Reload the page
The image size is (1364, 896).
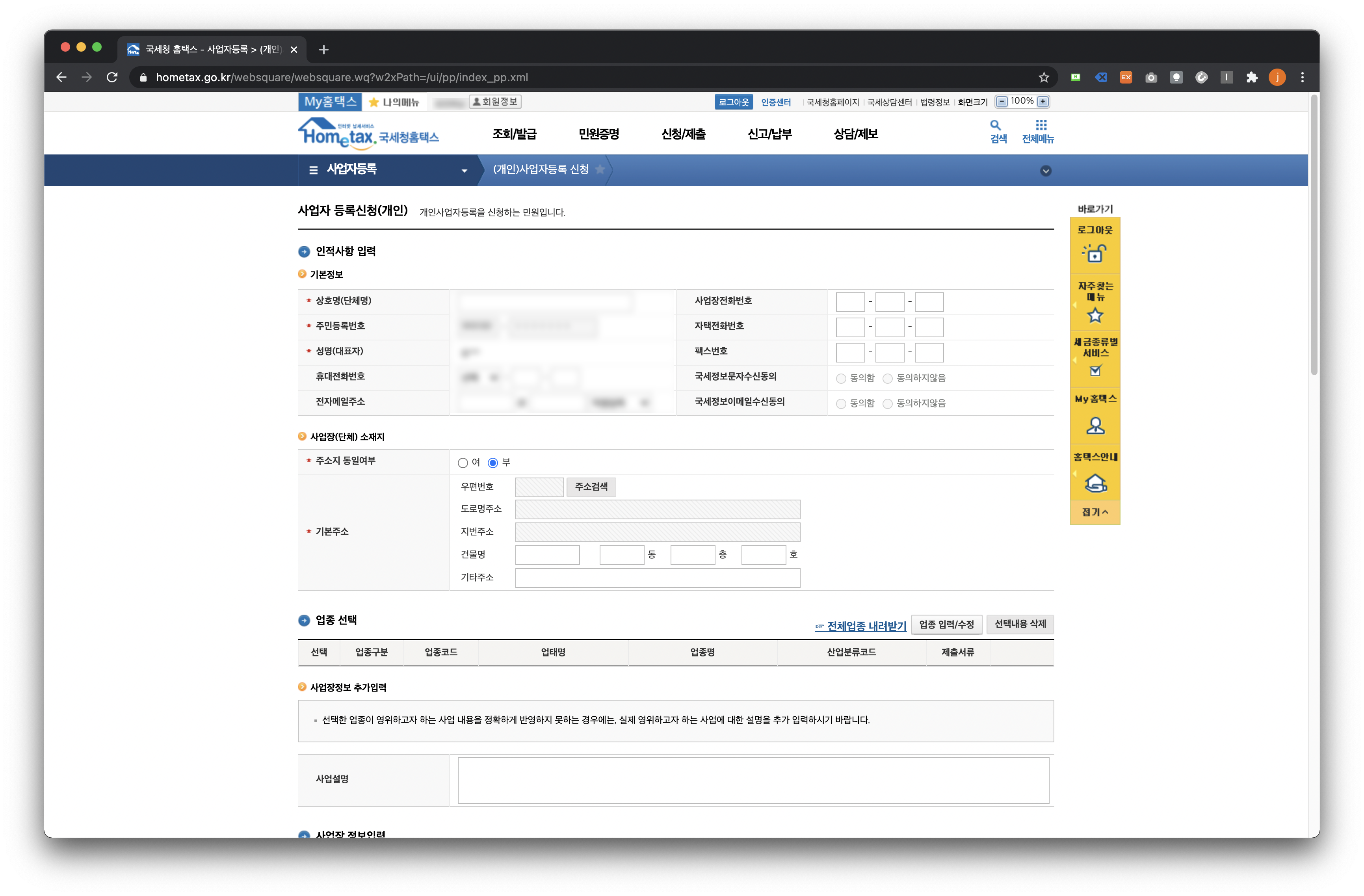pos(112,77)
